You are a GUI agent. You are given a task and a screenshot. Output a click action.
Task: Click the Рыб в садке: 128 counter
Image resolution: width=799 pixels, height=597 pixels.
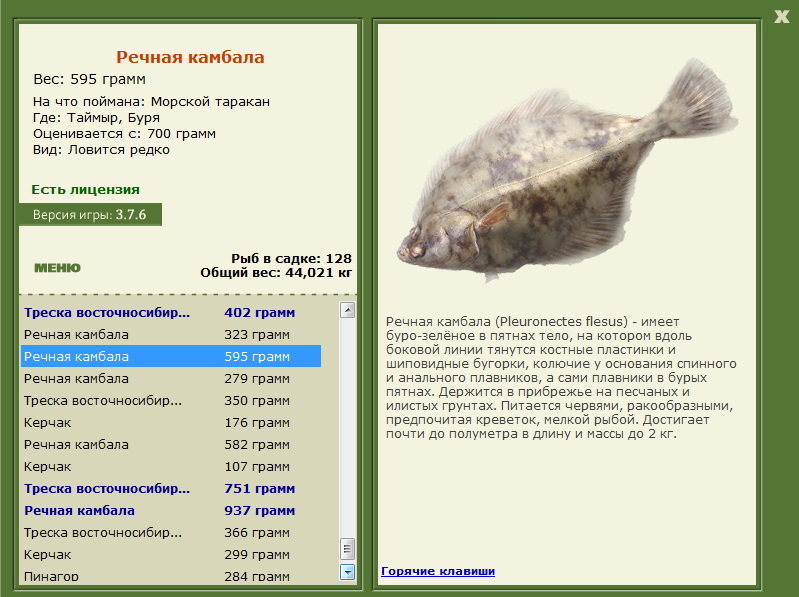(x=291, y=258)
